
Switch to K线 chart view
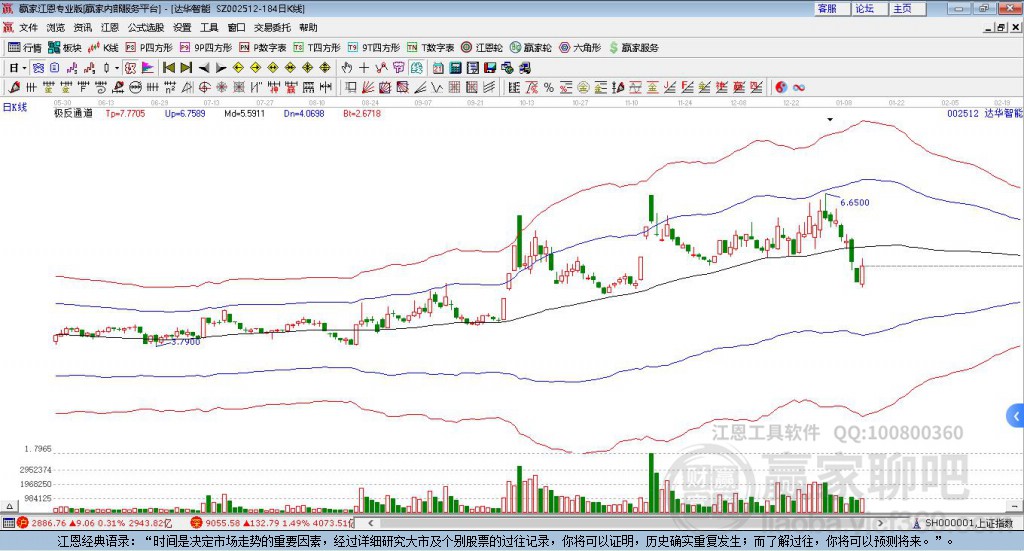[103, 48]
